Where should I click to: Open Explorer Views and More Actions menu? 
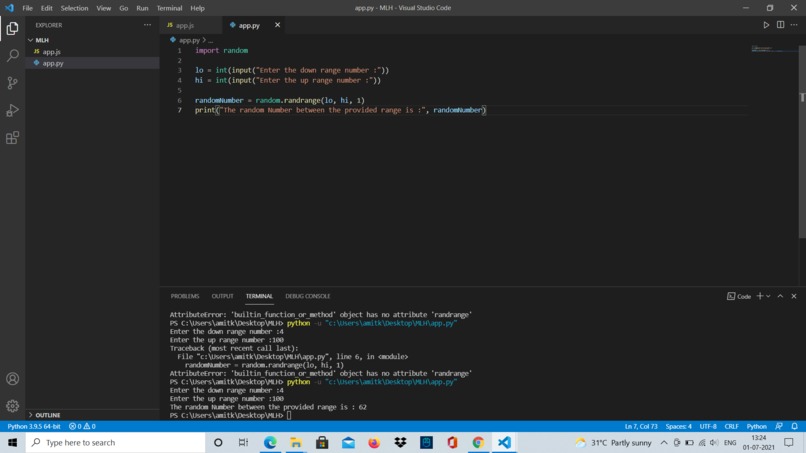pos(148,25)
